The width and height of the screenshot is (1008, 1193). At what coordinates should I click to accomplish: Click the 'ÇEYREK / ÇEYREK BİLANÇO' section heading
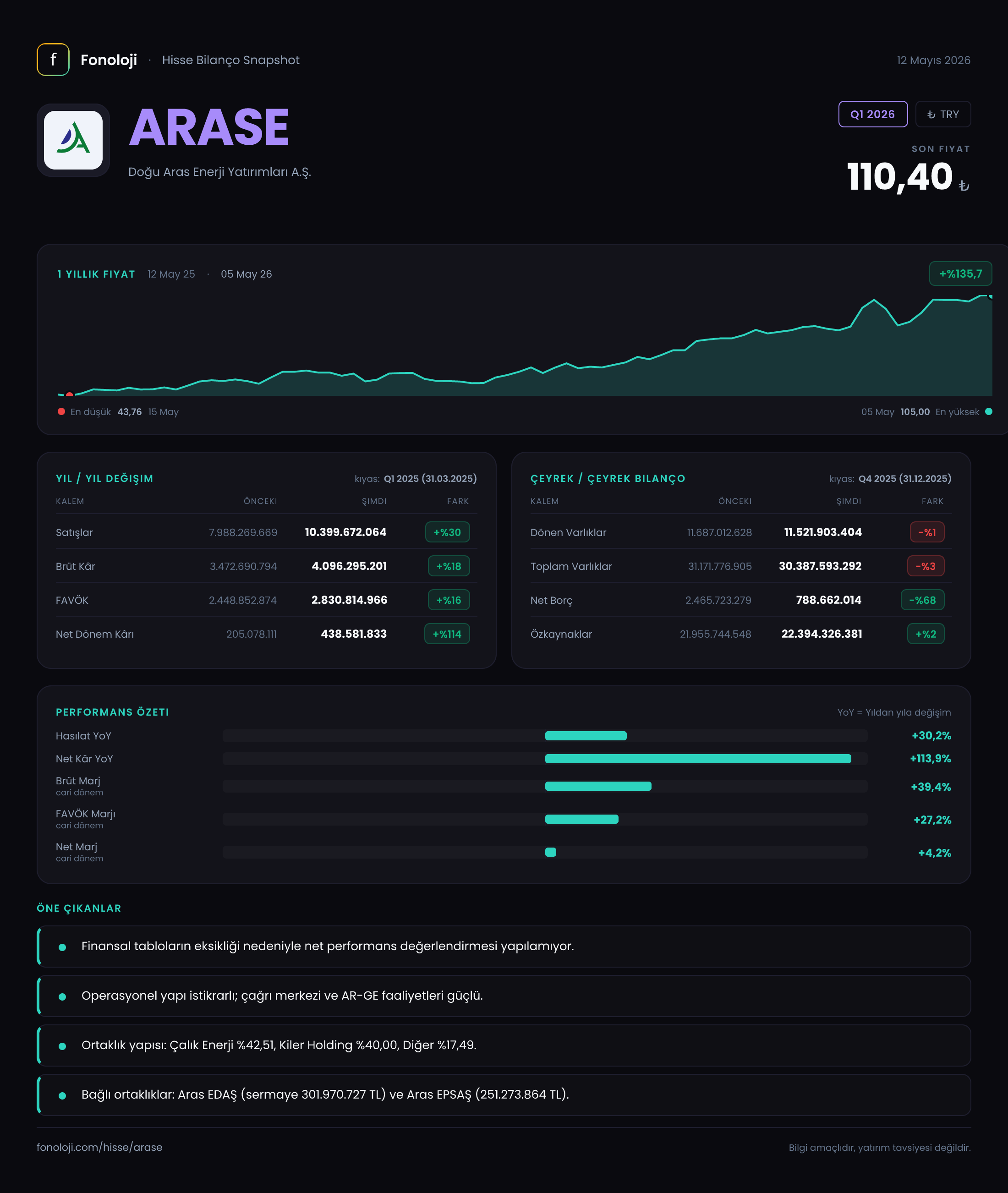(608, 479)
